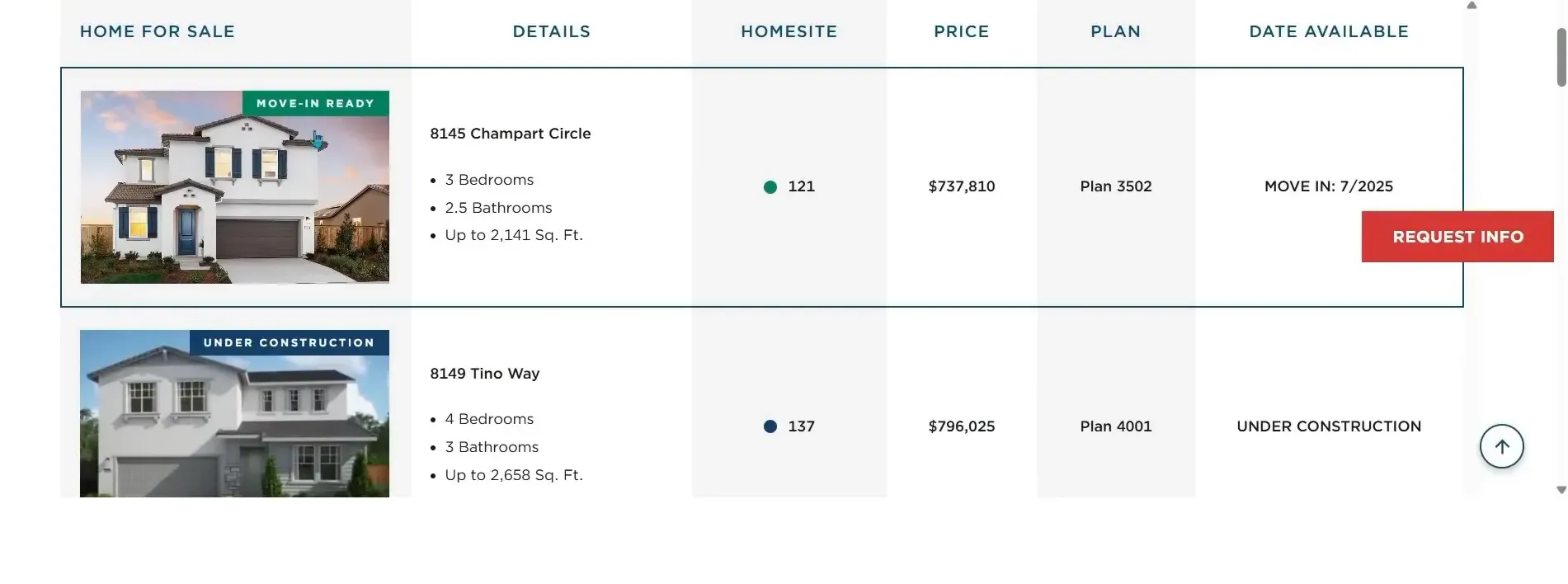Click the Homesite column header

(789, 31)
